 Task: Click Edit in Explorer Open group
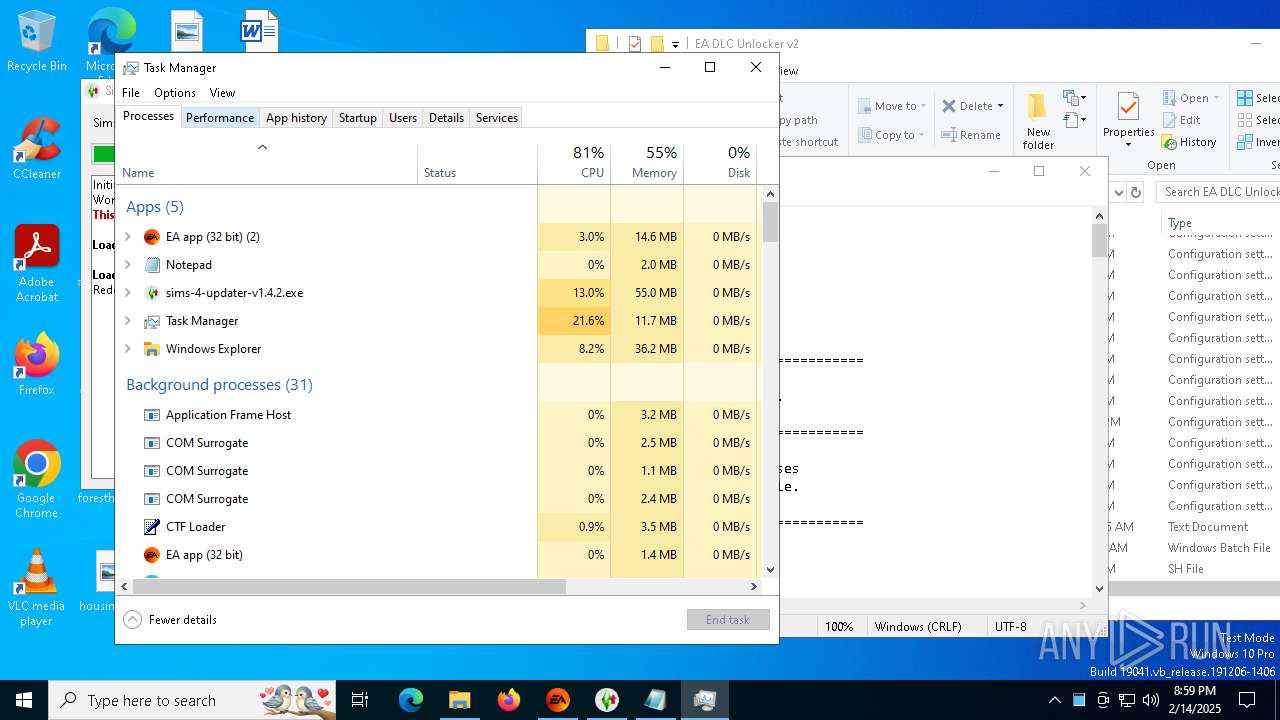(x=1181, y=120)
